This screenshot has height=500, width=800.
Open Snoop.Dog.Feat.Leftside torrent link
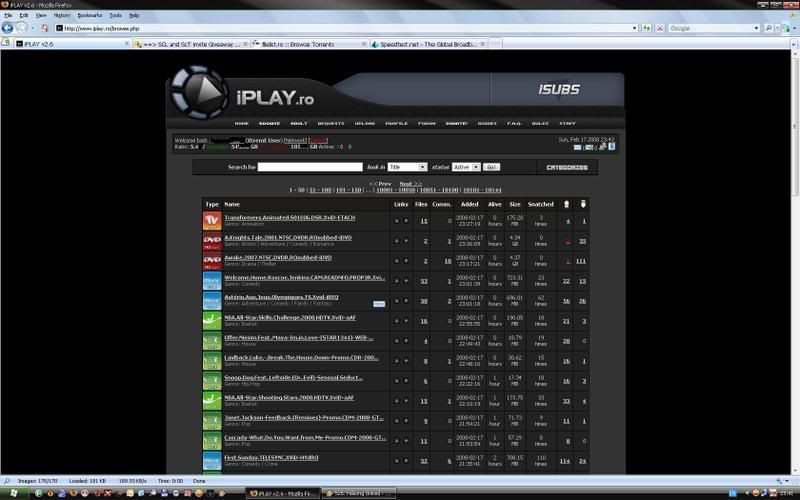(x=293, y=378)
